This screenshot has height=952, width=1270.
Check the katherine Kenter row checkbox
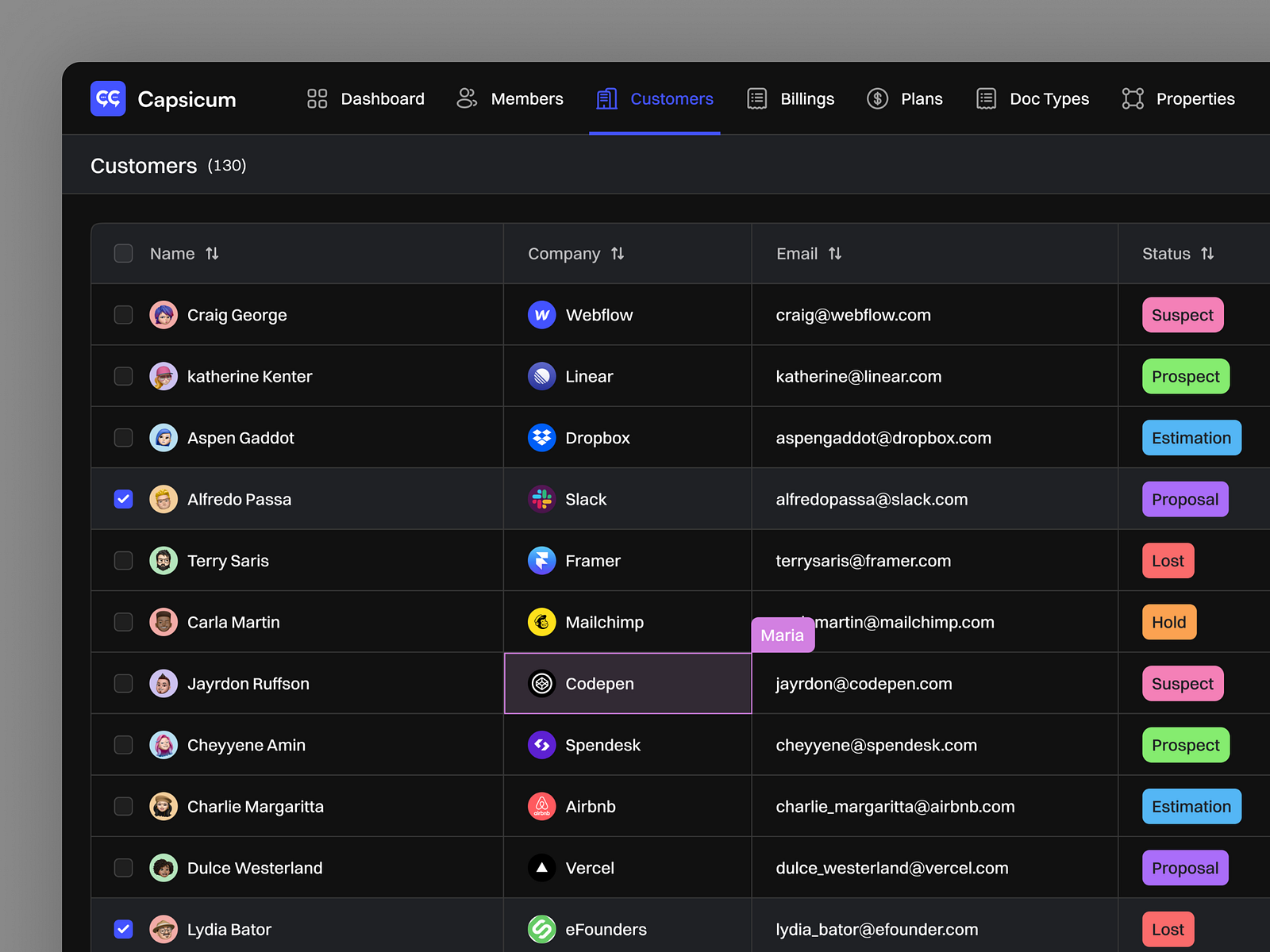(124, 376)
